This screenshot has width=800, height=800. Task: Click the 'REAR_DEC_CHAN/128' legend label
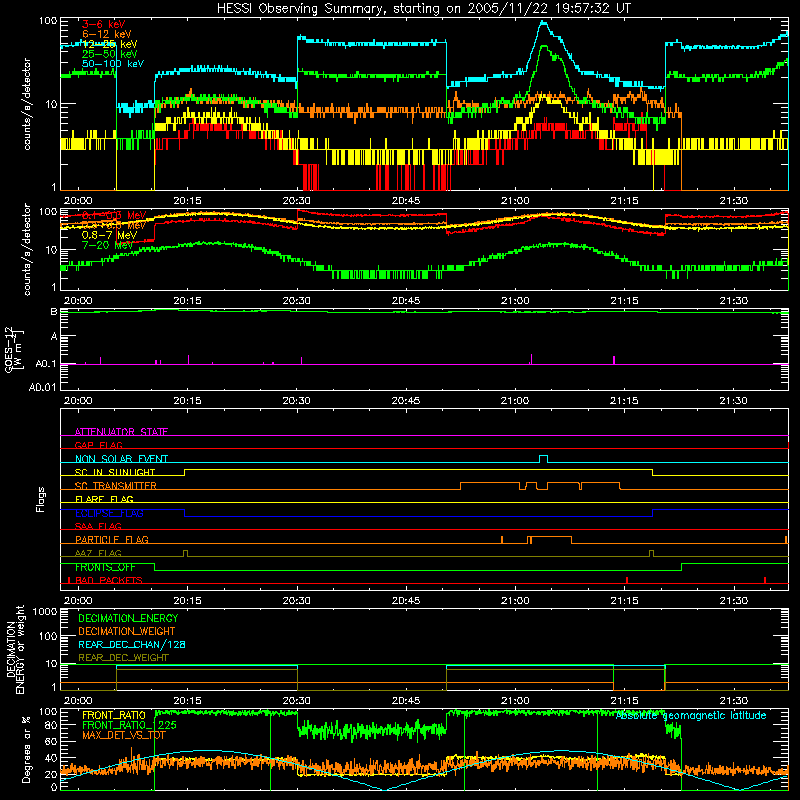(x=132, y=644)
